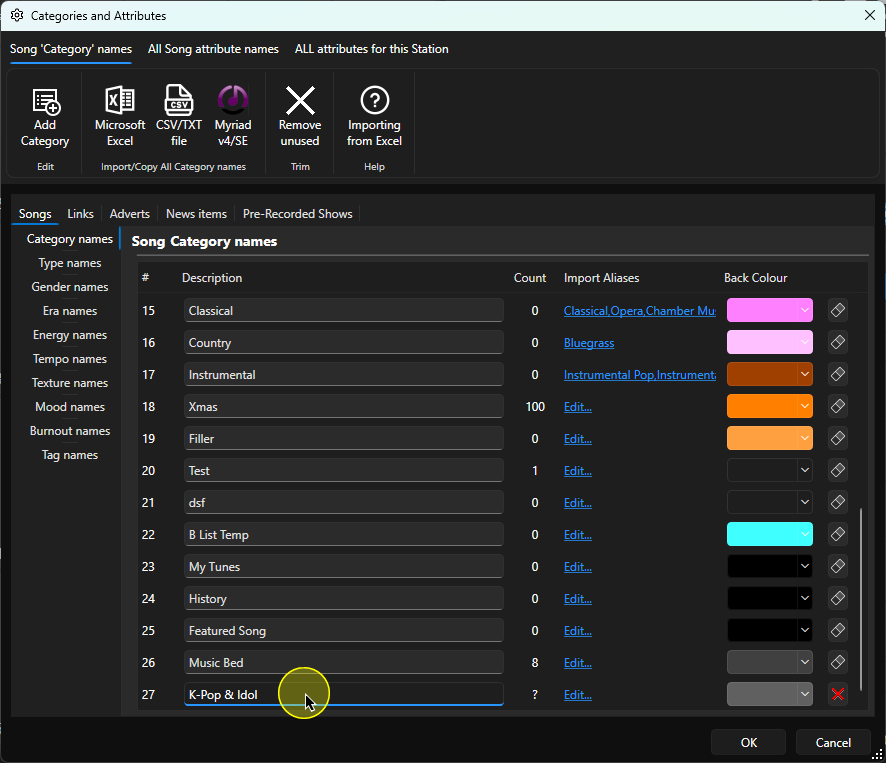Click Edit... link for Filler row
Screen dimensions: 886x763
577,439
